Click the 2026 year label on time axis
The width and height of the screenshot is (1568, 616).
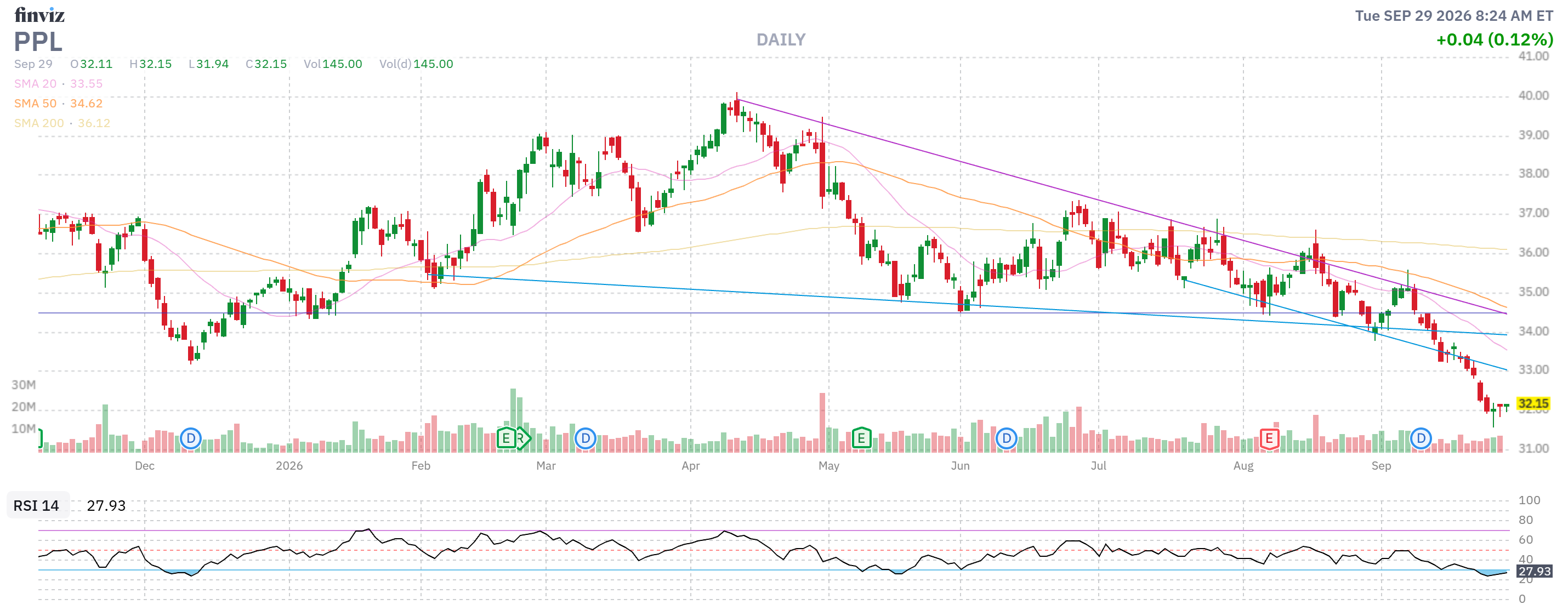(289, 466)
